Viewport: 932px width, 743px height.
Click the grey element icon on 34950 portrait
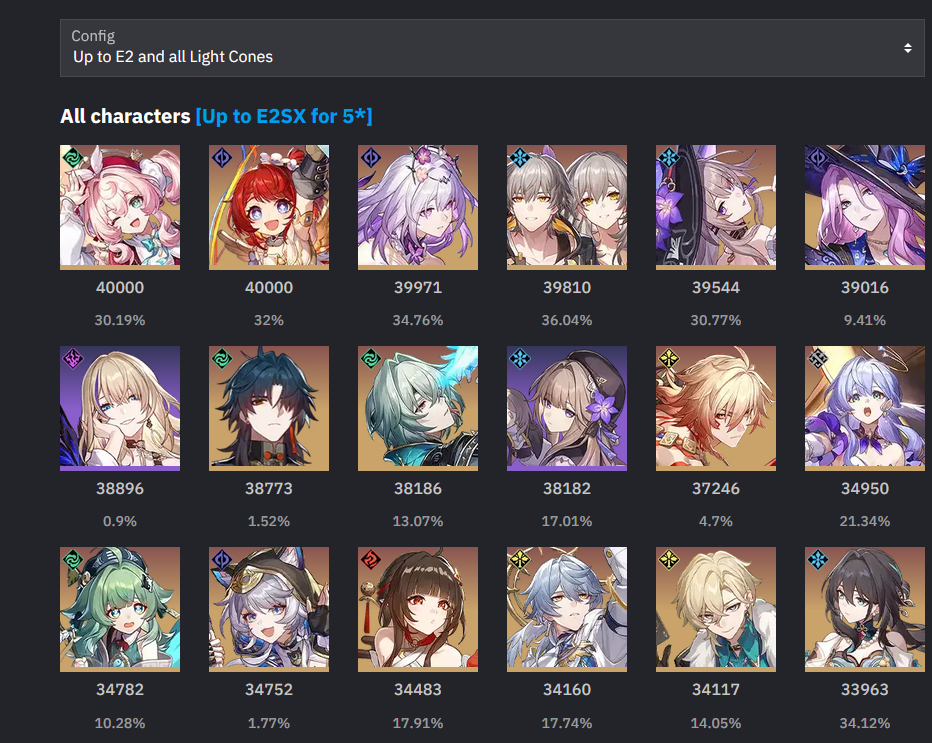pyautogui.click(x=817, y=358)
